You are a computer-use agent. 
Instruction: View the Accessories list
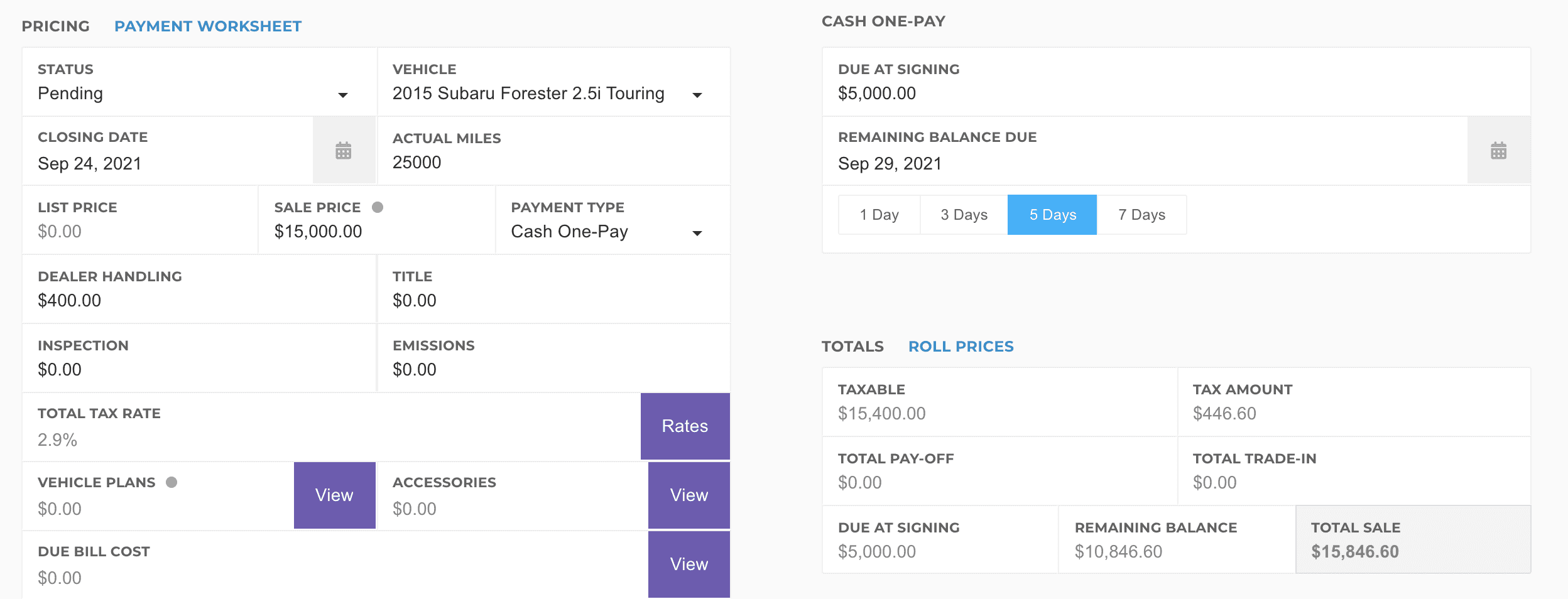pyautogui.click(x=689, y=495)
